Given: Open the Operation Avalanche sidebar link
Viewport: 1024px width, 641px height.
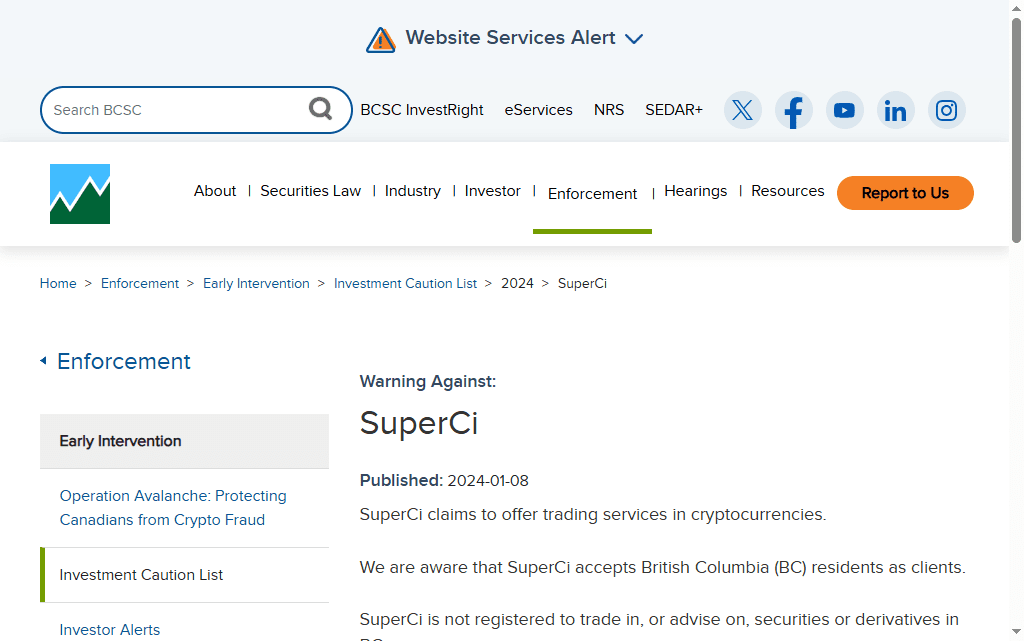Looking at the screenshot, I should (173, 508).
